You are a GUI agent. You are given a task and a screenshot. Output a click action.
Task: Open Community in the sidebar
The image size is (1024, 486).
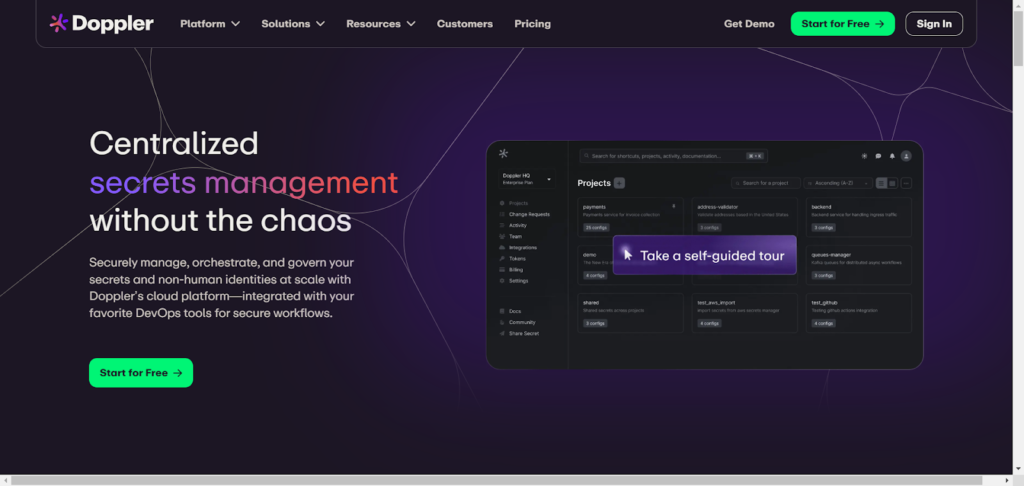click(x=517, y=323)
